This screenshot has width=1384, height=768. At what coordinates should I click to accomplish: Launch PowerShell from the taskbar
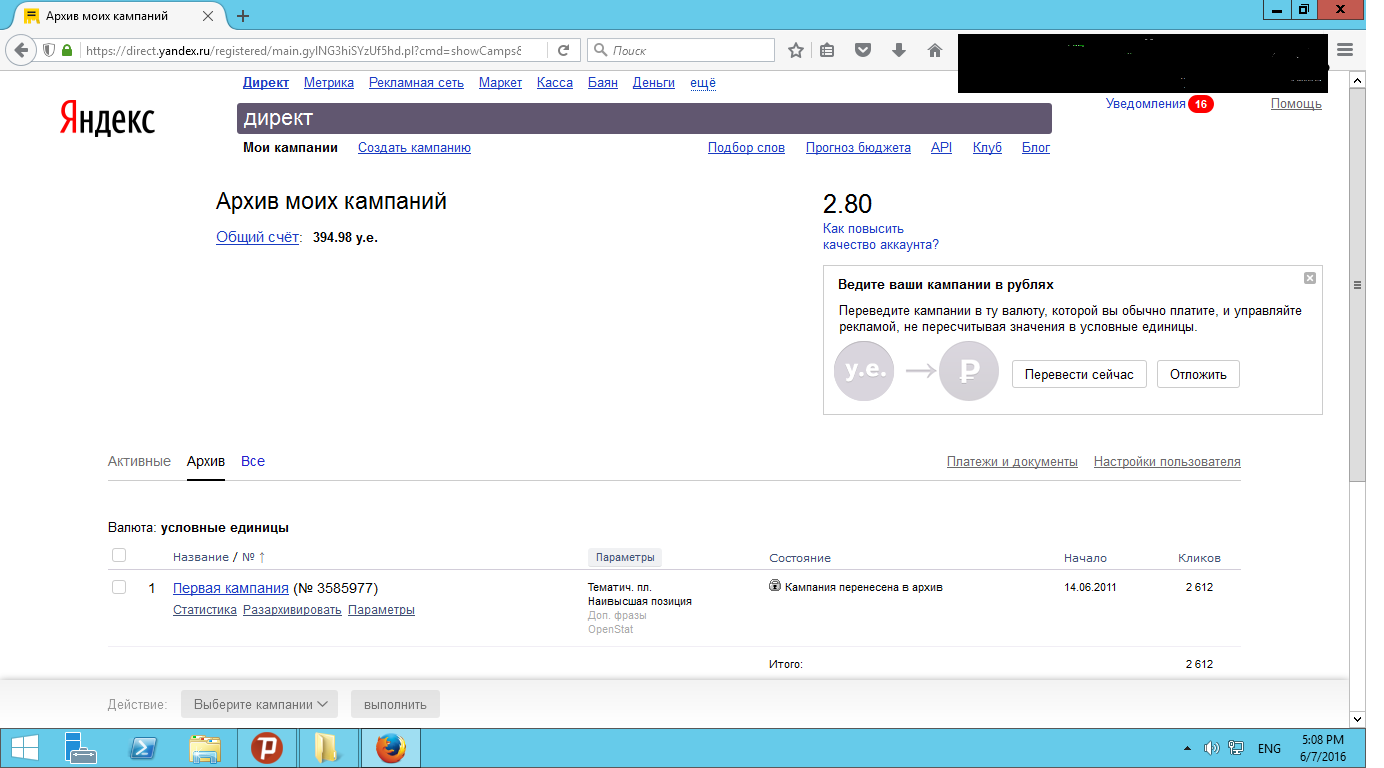pos(145,748)
